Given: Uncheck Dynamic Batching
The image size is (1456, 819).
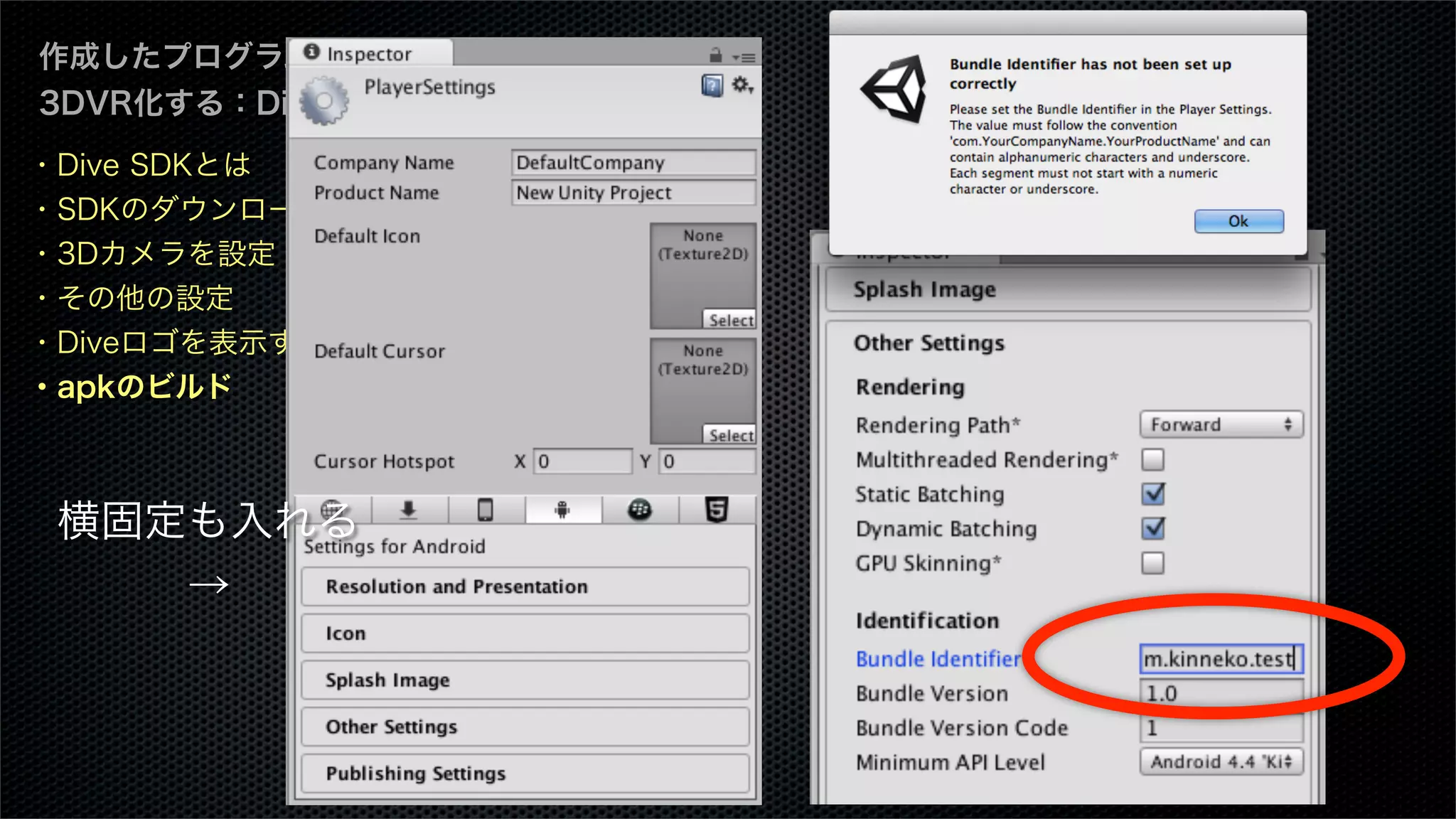Looking at the screenshot, I should coord(1152,528).
